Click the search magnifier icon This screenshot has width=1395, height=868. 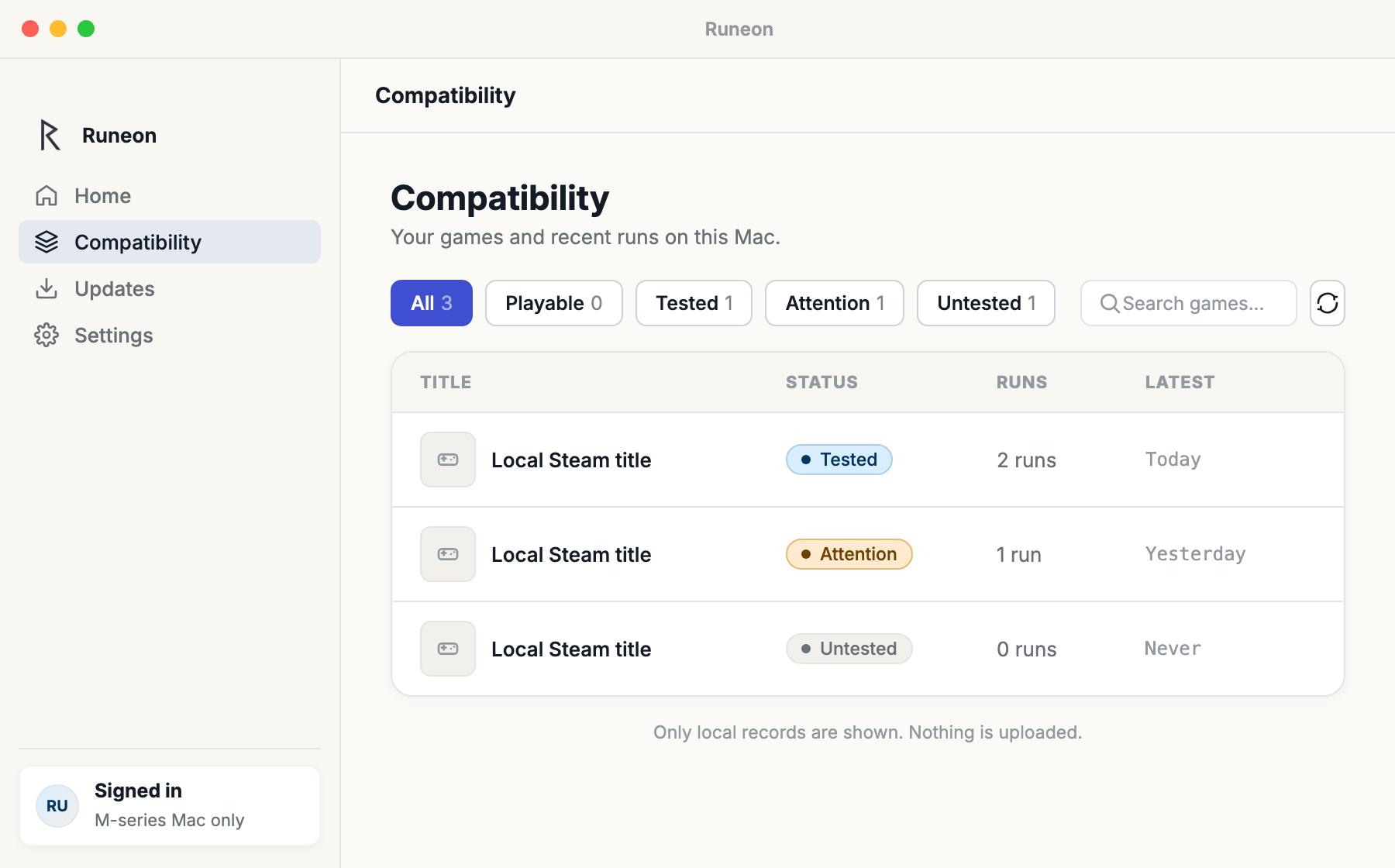1110,303
